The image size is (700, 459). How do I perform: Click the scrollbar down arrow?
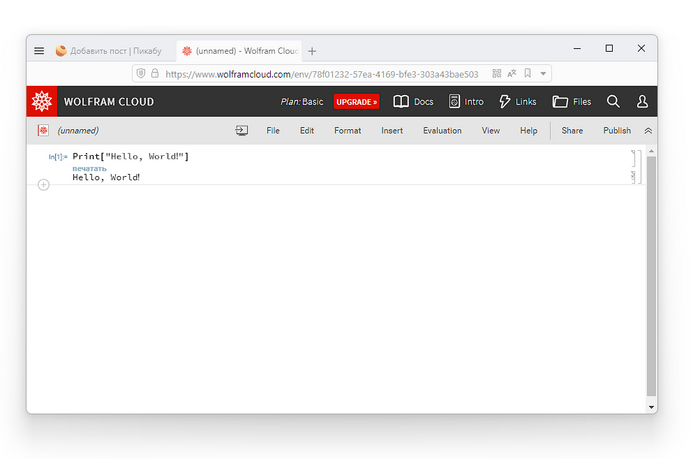[651, 407]
